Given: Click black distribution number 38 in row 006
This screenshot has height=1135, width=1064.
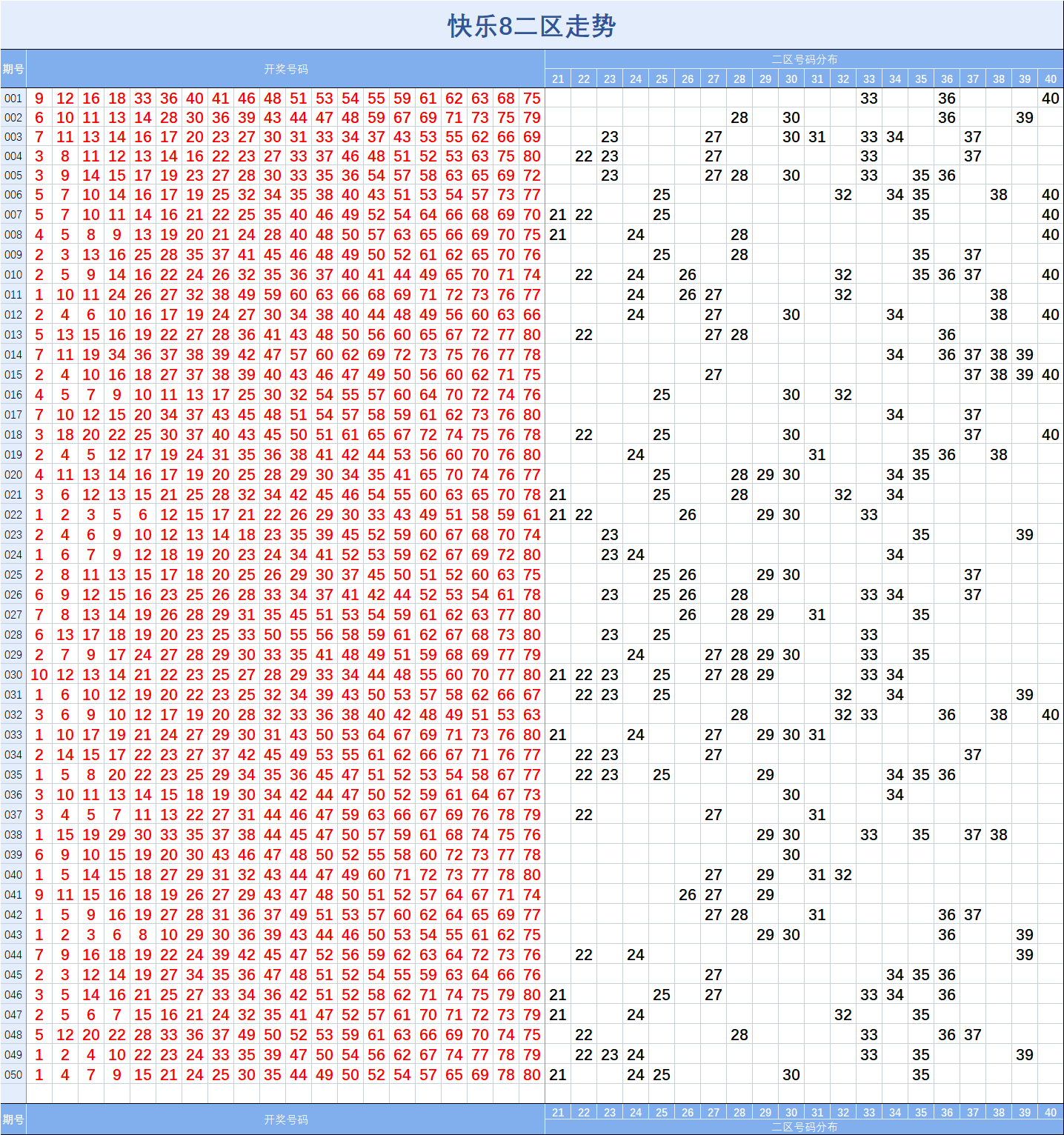Looking at the screenshot, I should (x=999, y=195).
